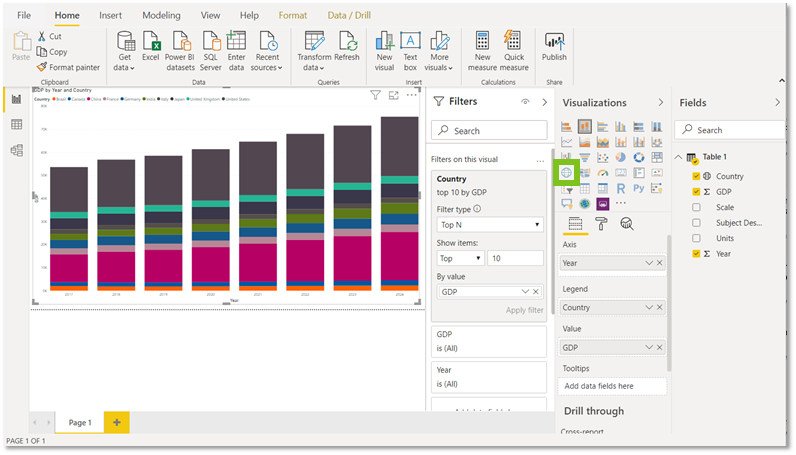Enable the Units field checkbox
The image size is (796, 455).
696,238
